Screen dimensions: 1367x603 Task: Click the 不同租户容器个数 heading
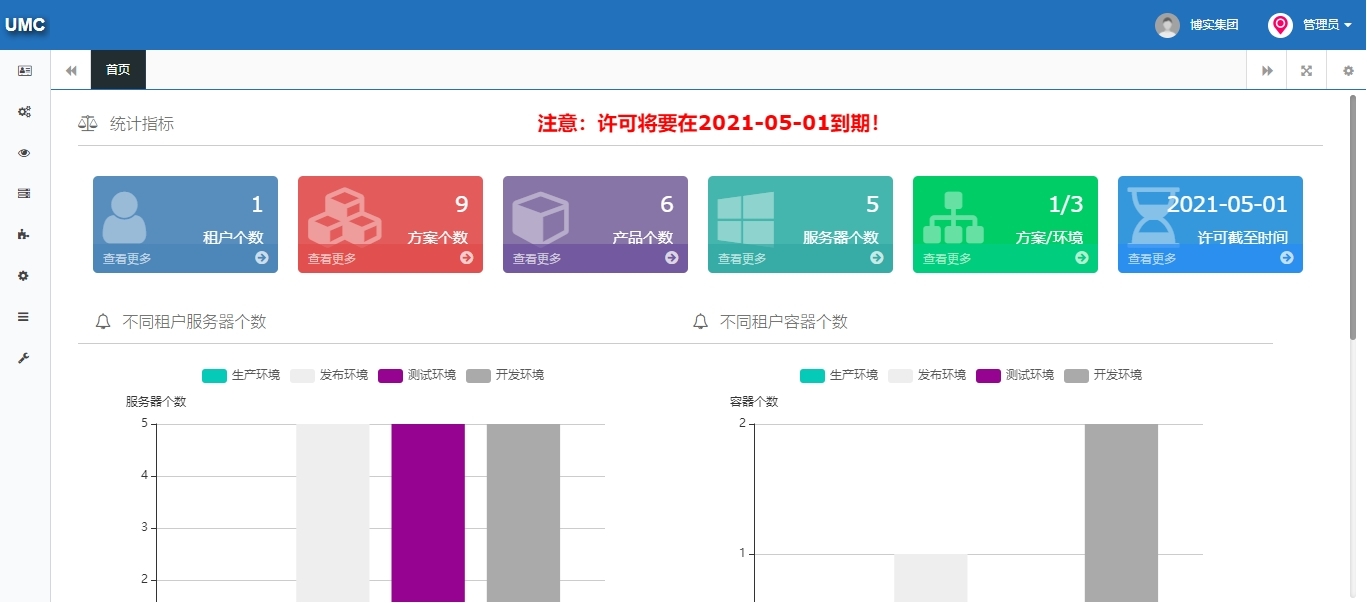784,322
